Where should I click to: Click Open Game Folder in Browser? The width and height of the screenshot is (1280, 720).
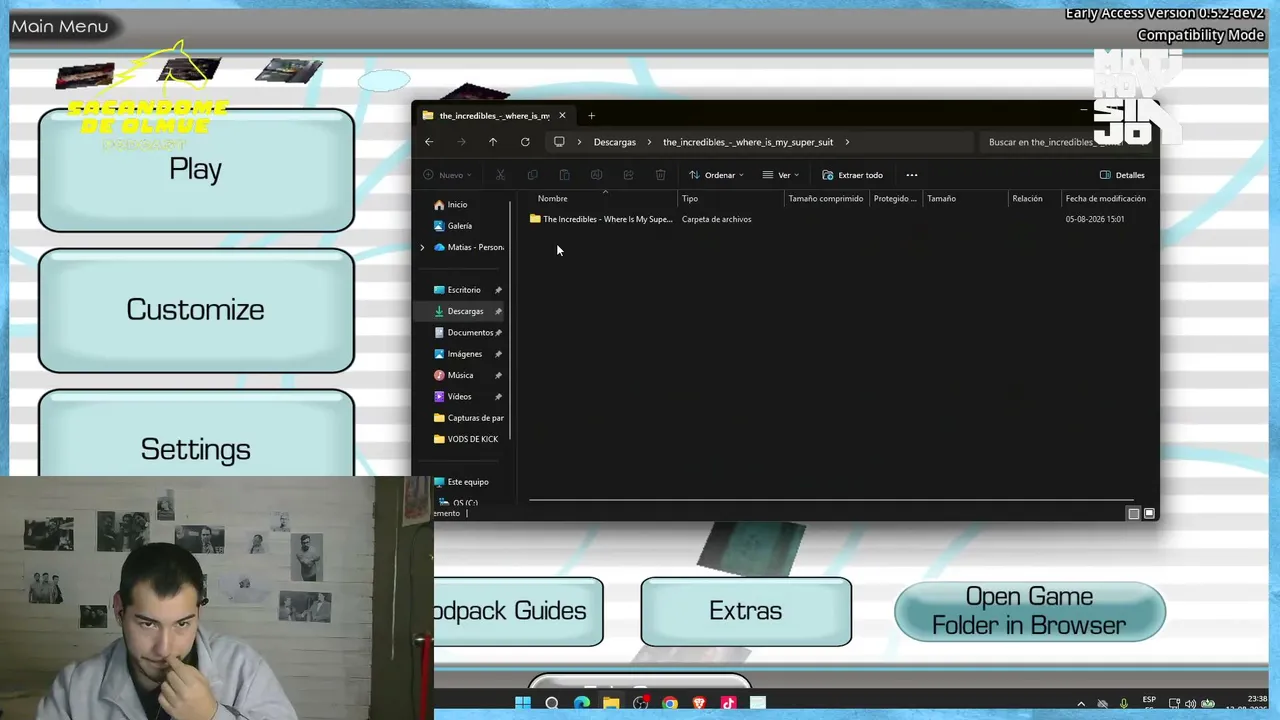tap(1030, 611)
